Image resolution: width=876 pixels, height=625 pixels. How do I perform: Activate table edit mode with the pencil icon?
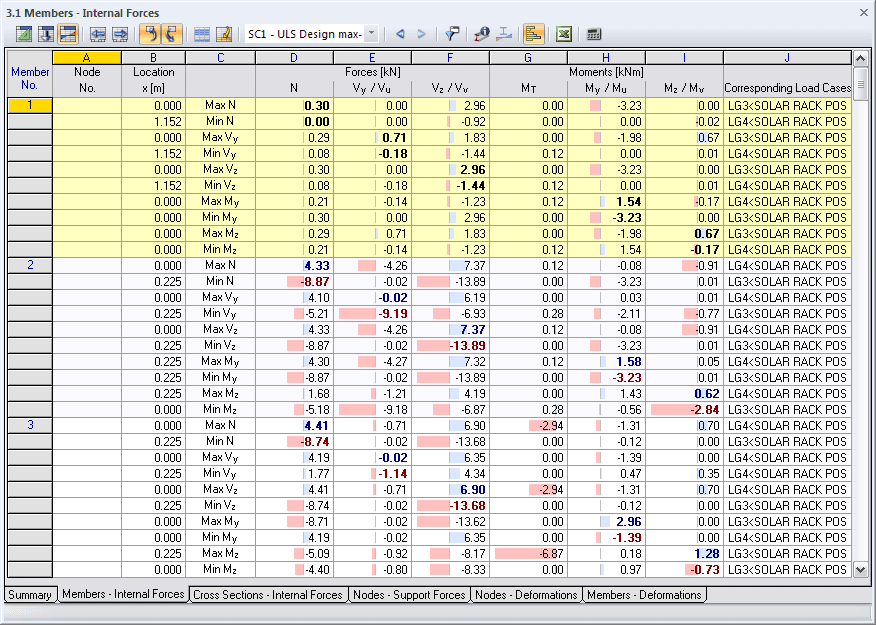pyautogui.click(x=223, y=33)
